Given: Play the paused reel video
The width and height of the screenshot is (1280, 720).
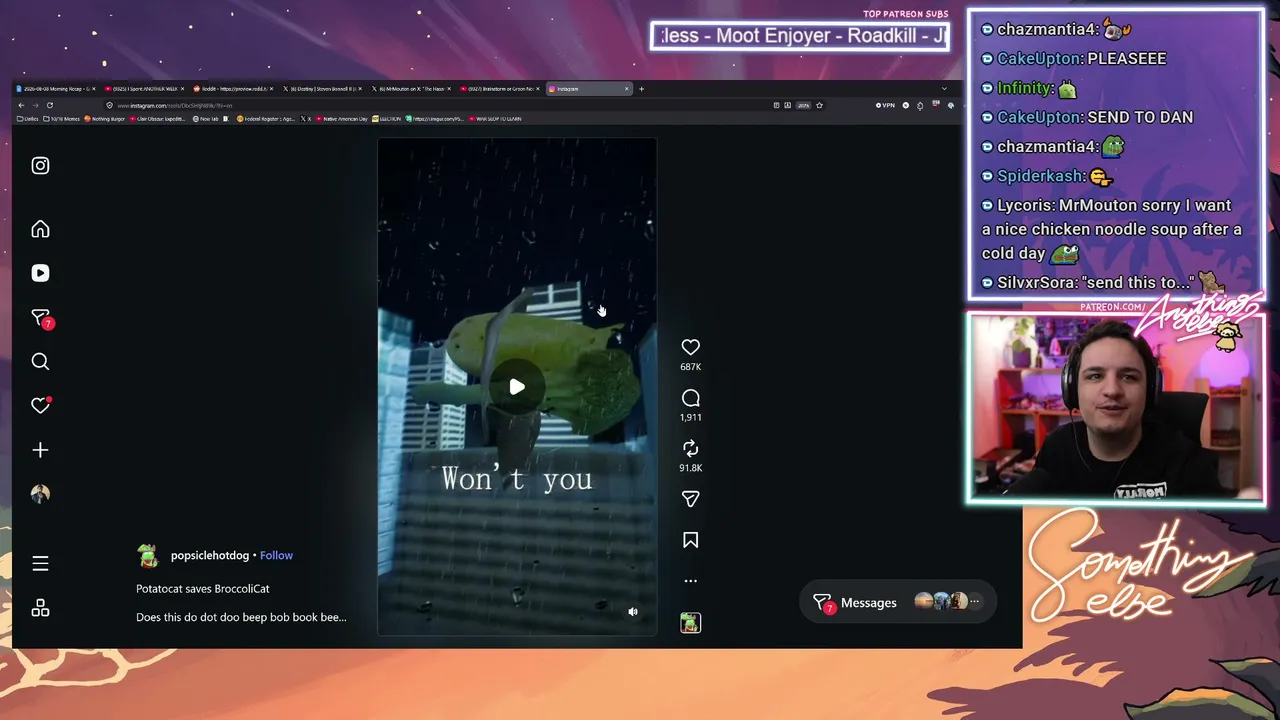Looking at the screenshot, I should (x=517, y=387).
